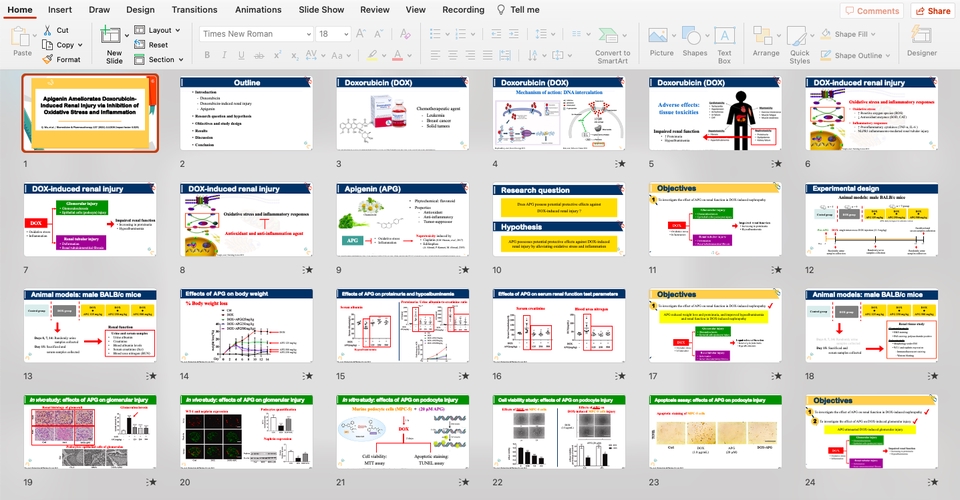Click the Arrange icon
This screenshot has height=500, width=960.
[x=763, y=35]
